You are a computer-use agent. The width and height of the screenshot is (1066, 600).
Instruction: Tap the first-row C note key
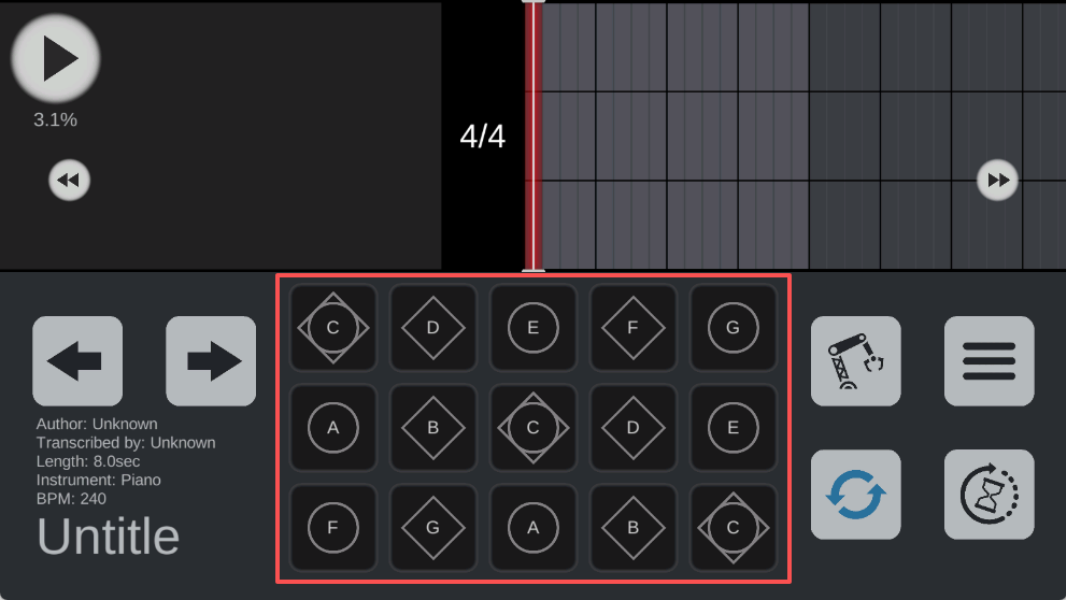(333, 328)
